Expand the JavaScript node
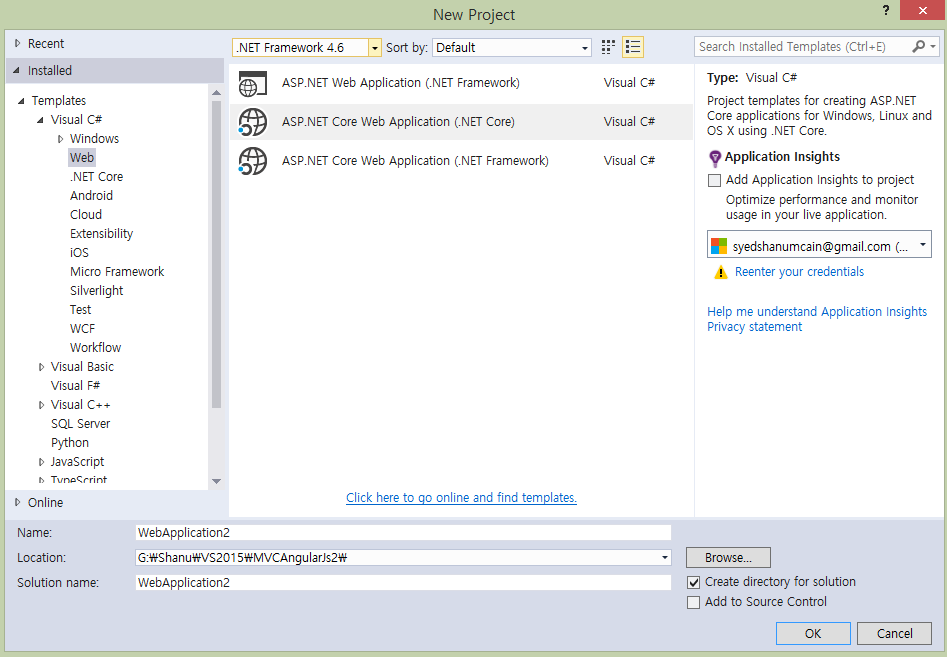 pyautogui.click(x=41, y=462)
